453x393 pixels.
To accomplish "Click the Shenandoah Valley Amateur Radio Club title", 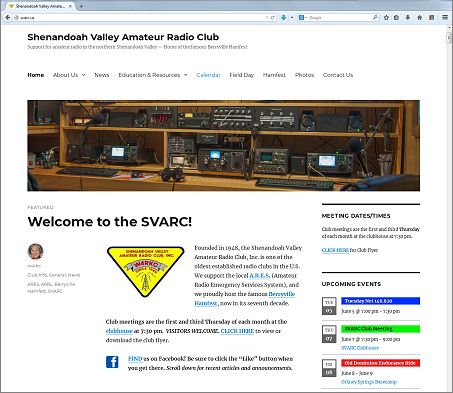I will click(x=123, y=37).
